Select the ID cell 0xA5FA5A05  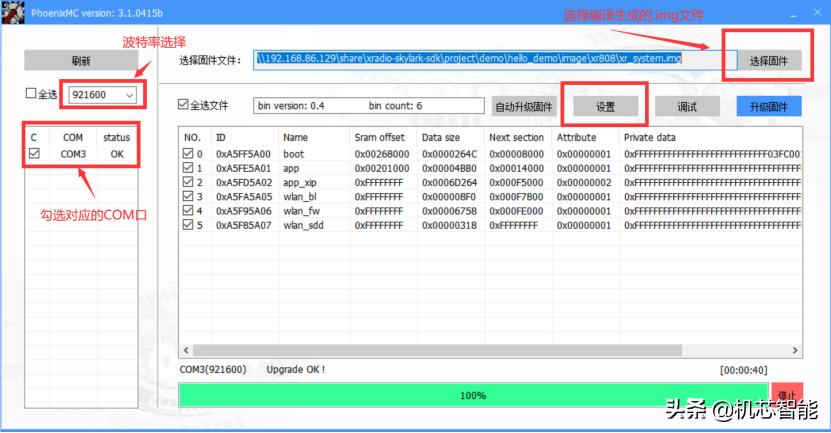coord(244,197)
